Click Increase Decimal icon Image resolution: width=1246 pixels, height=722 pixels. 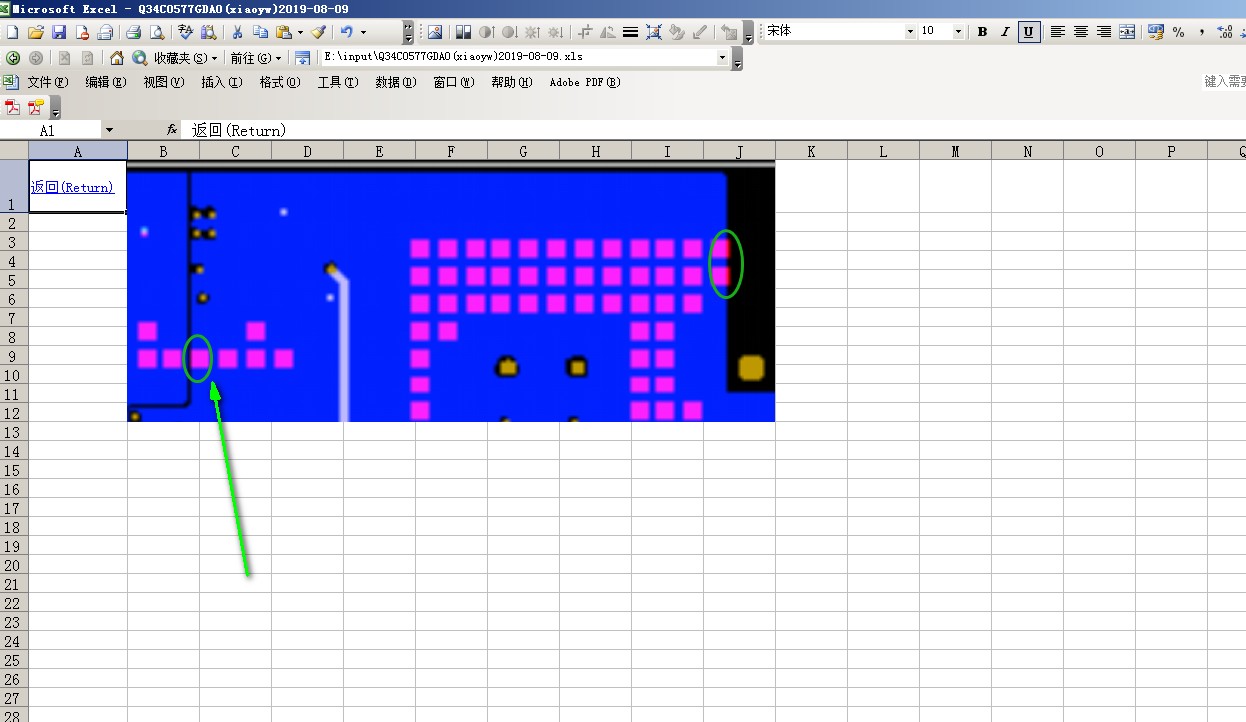pos(1225,32)
